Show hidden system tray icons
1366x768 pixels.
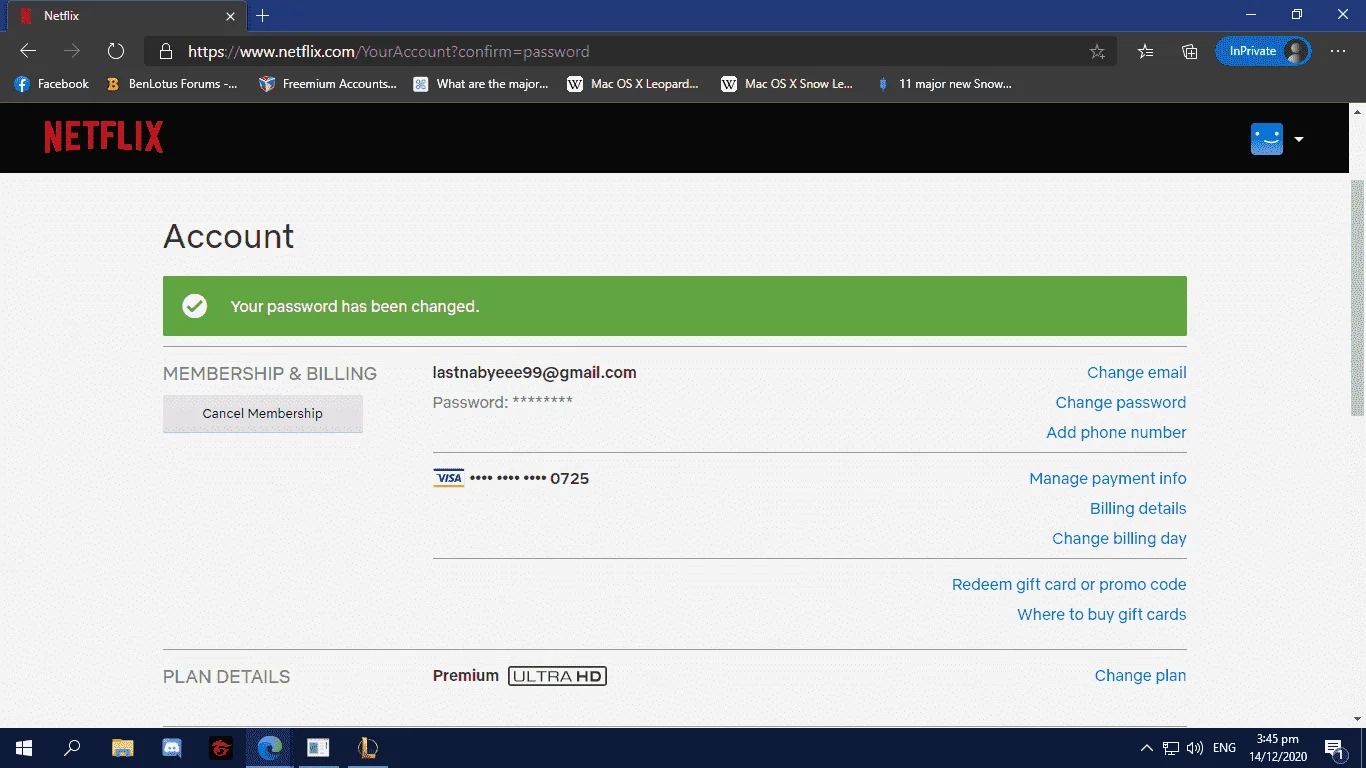[1147, 748]
